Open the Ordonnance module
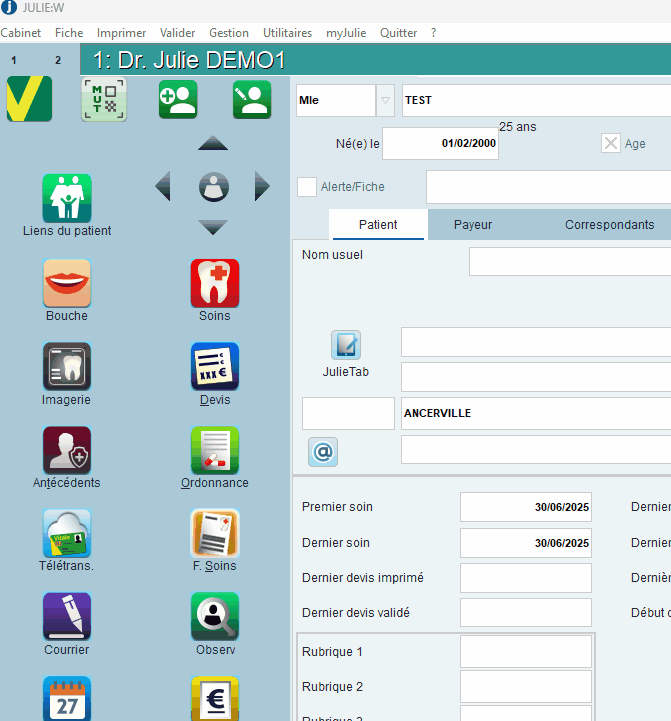This screenshot has width=671, height=721. [x=215, y=458]
